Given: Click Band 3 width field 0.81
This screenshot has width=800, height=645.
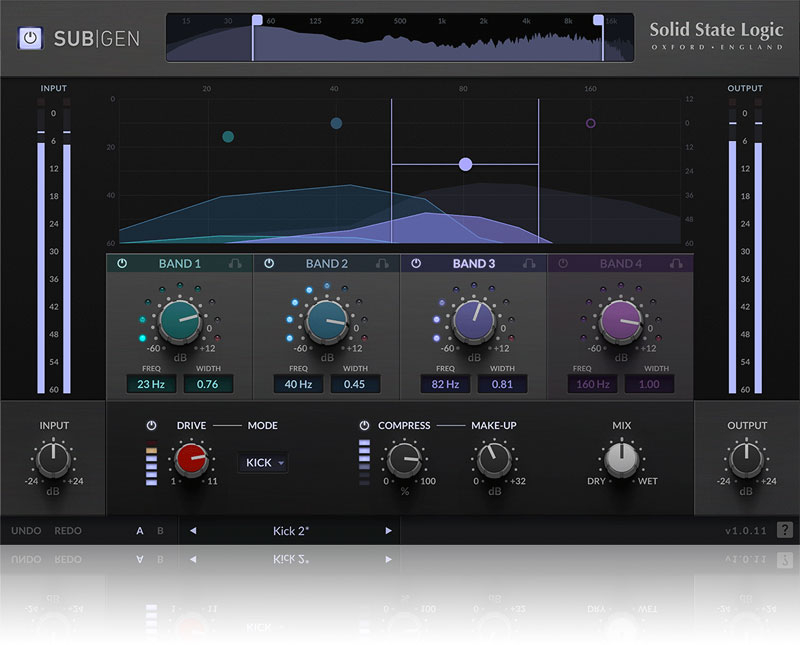Looking at the screenshot, I should pyautogui.click(x=502, y=384).
